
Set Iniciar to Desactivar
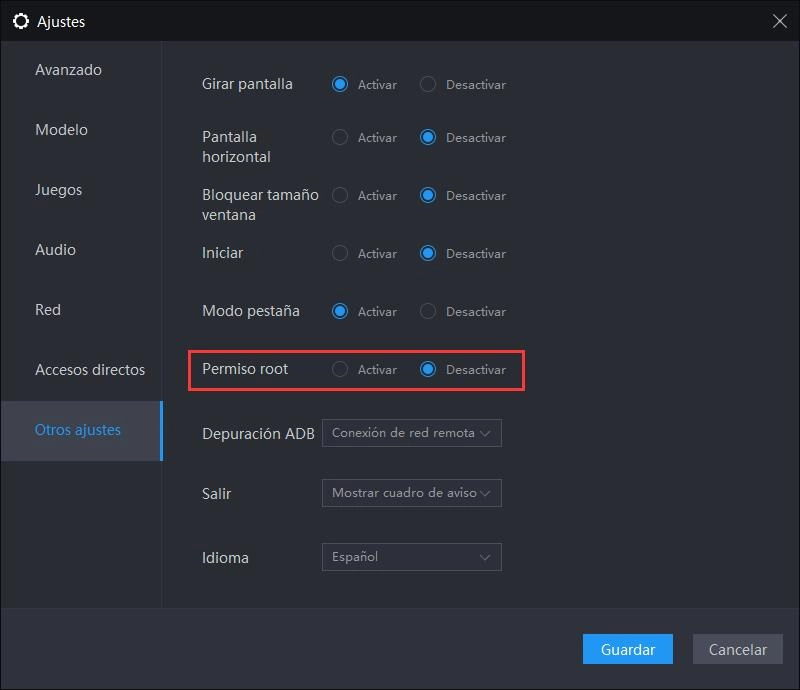coord(428,253)
